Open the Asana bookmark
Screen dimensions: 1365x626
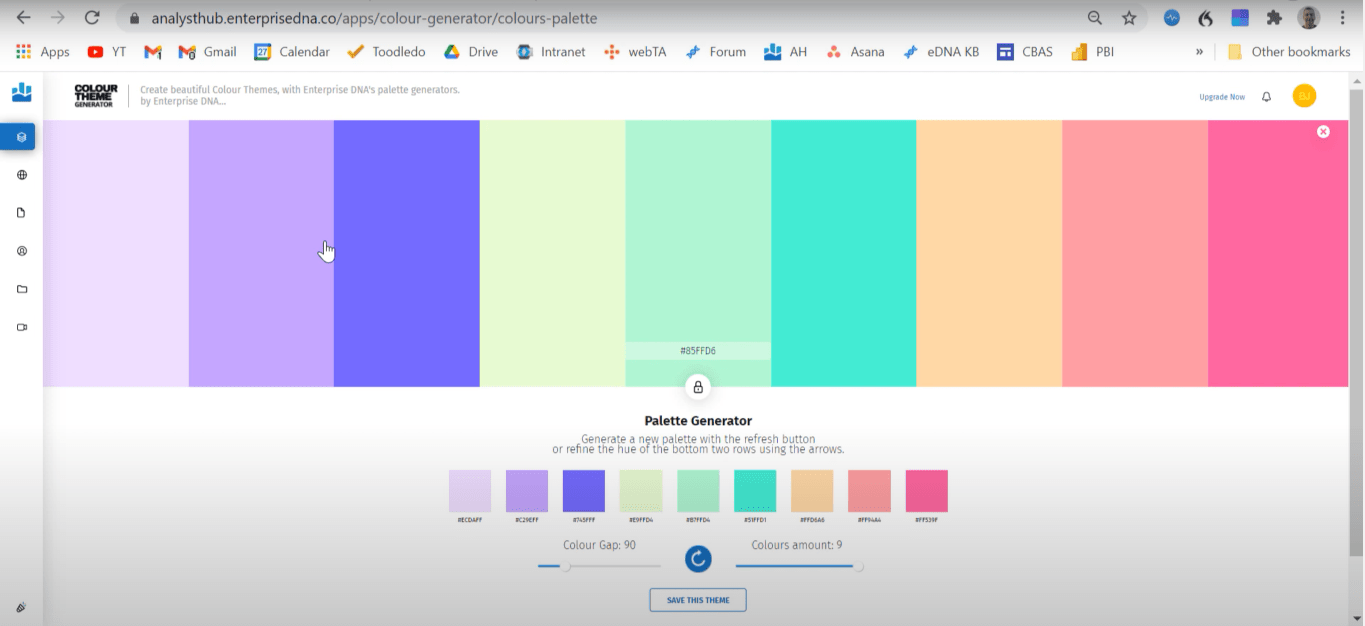pyautogui.click(x=855, y=52)
